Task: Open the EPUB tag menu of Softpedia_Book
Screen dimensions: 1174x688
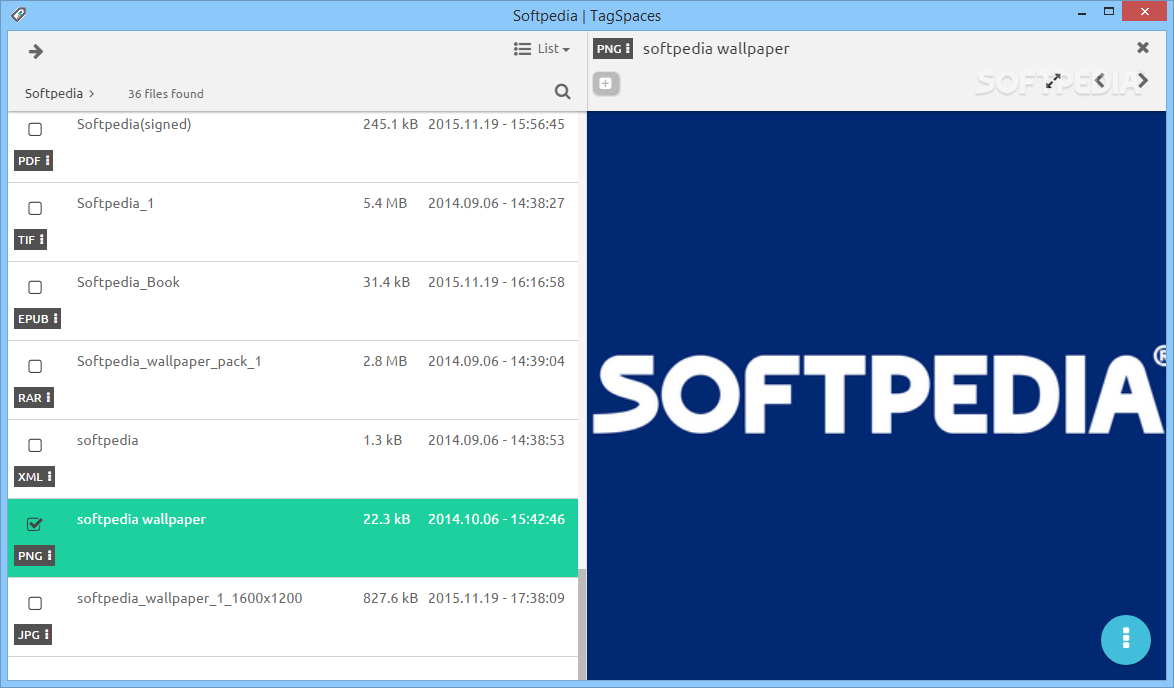Action: pyautogui.click(x=37, y=319)
